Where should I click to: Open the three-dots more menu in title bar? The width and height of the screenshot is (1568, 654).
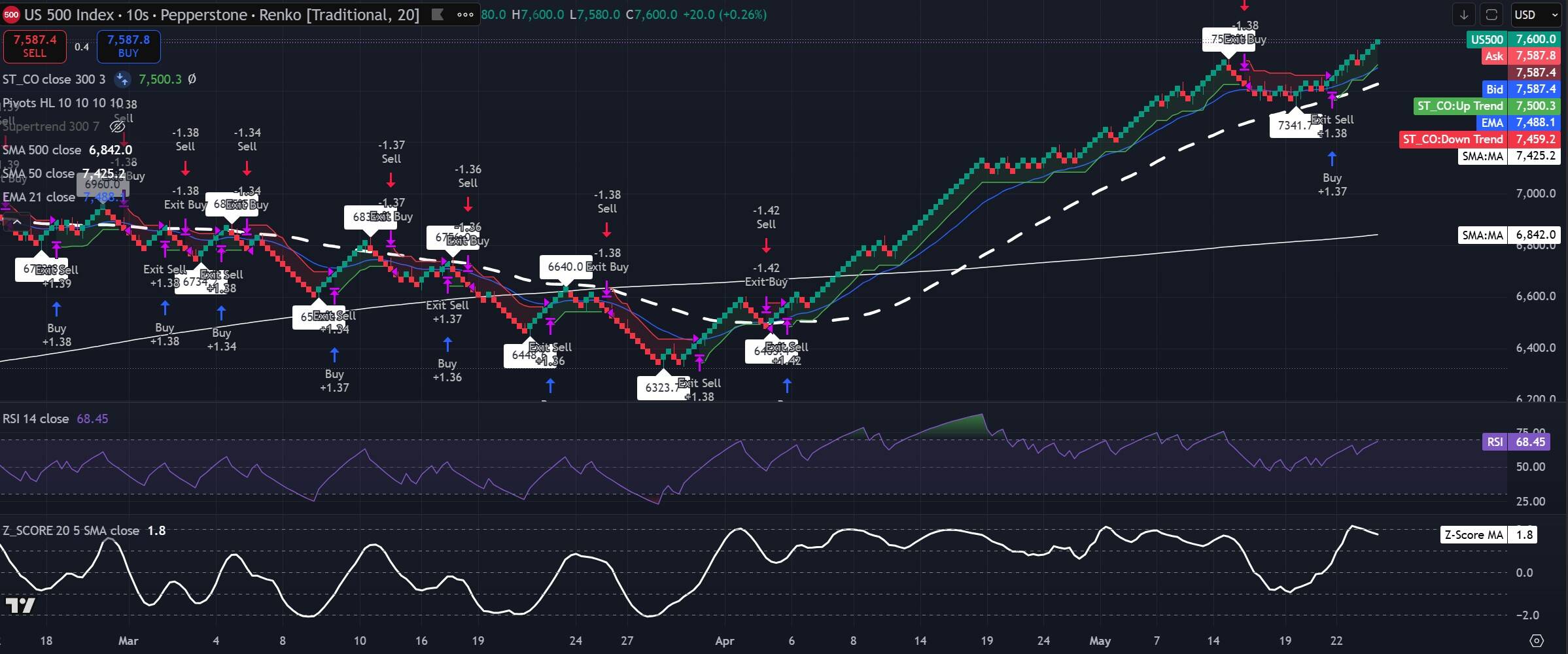pyautogui.click(x=465, y=14)
